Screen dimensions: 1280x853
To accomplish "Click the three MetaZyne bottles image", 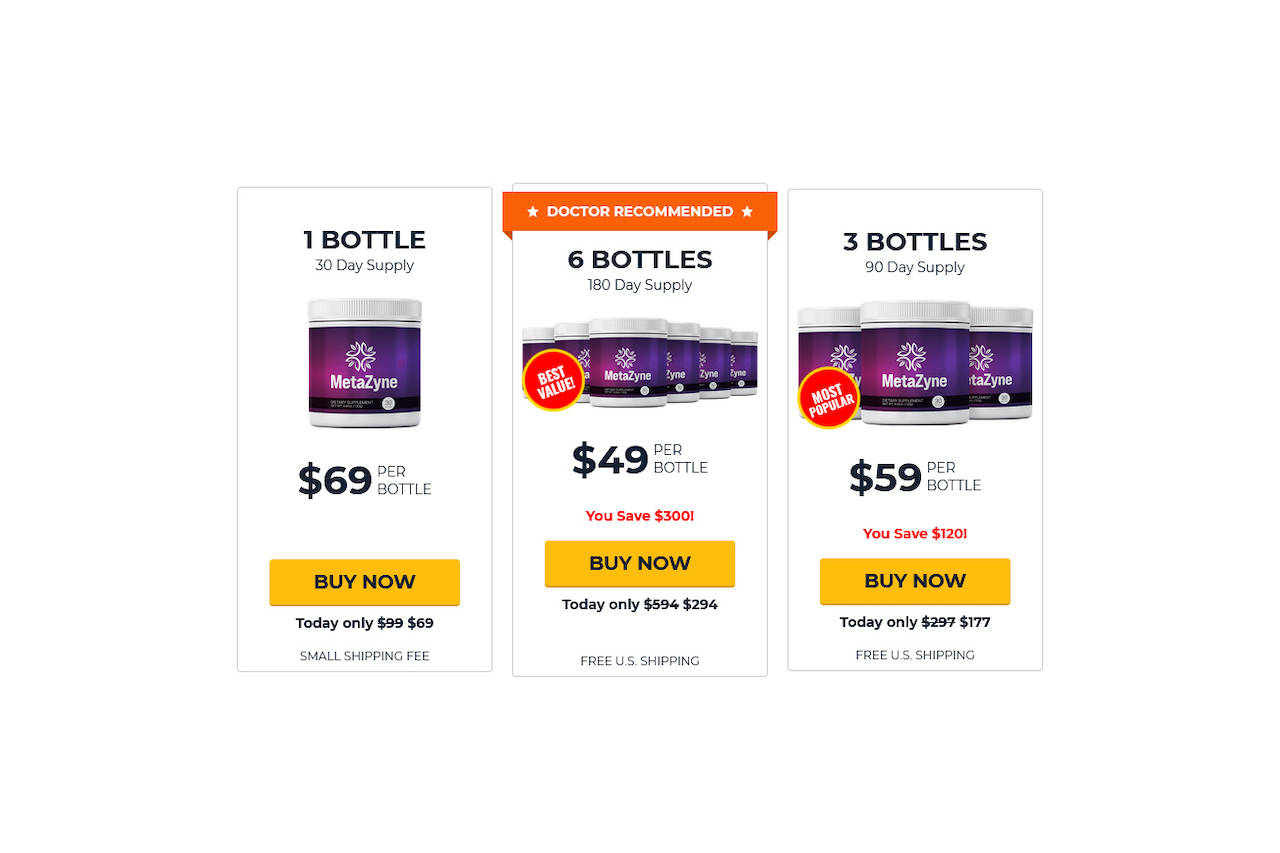I will click(915, 363).
